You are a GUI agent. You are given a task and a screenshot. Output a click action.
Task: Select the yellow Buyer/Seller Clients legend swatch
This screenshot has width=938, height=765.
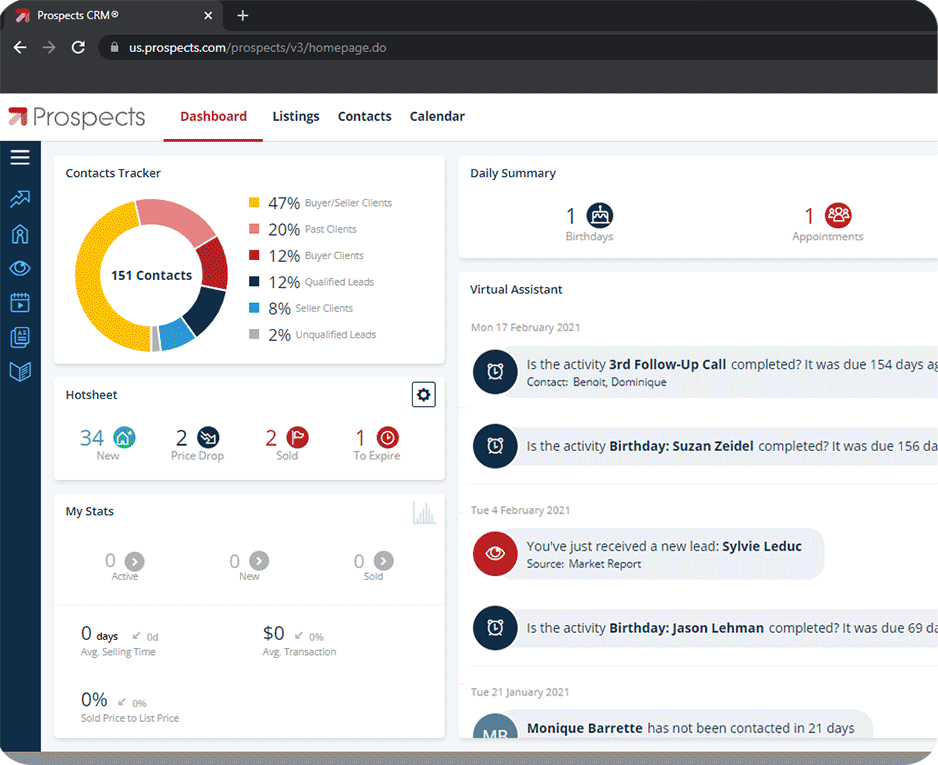click(x=254, y=202)
